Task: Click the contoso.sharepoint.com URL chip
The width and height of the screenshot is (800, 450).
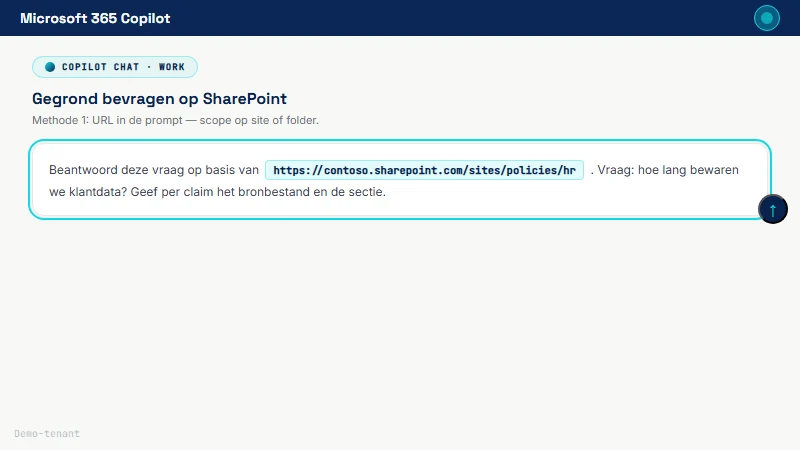Action: click(x=424, y=170)
